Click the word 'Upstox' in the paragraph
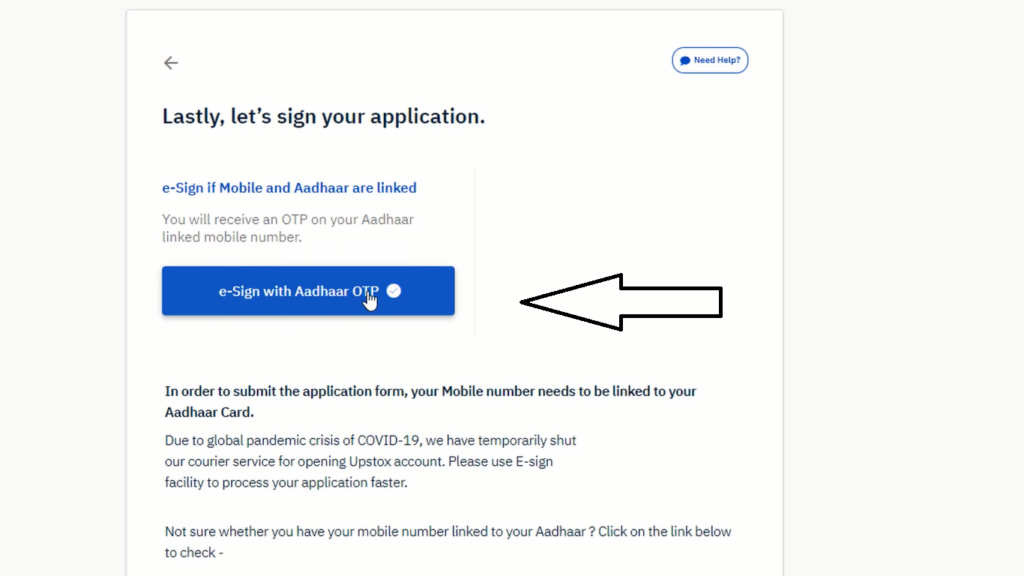The image size is (1024, 576). tap(370, 462)
